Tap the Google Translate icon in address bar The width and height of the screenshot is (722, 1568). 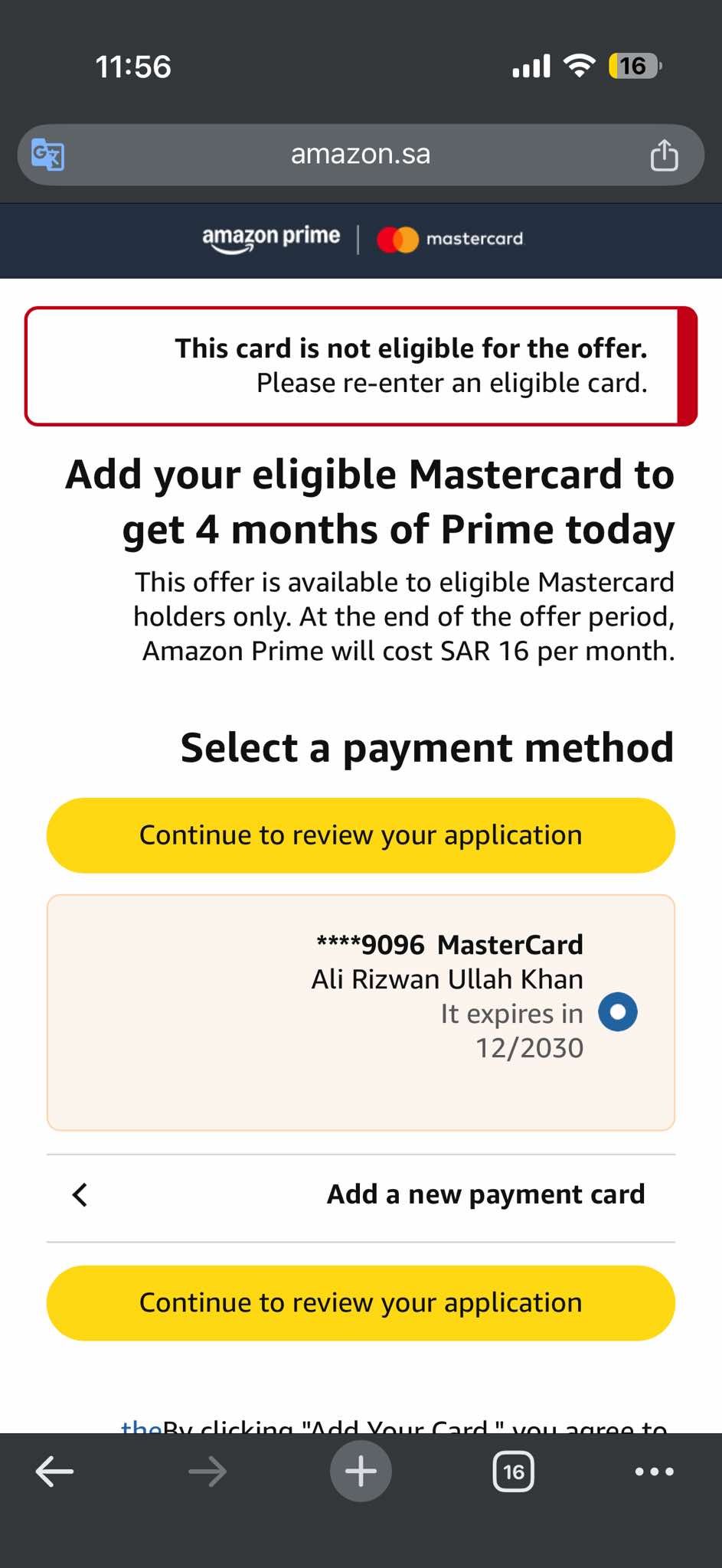point(47,155)
